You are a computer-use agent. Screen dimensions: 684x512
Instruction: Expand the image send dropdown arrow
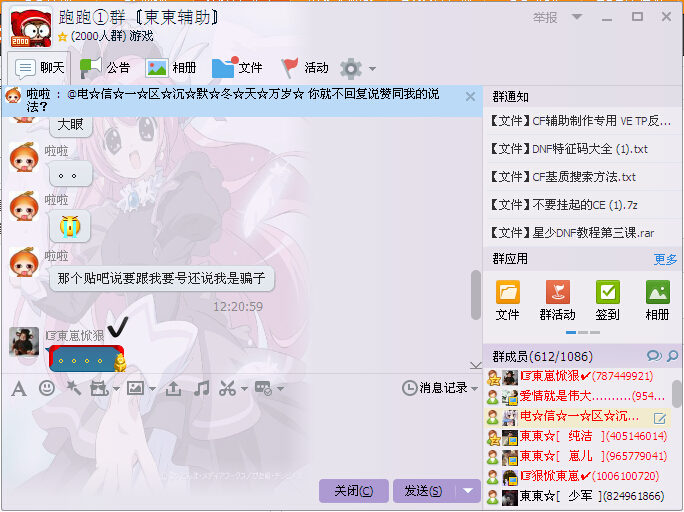pyautogui.click(x=152, y=388)
